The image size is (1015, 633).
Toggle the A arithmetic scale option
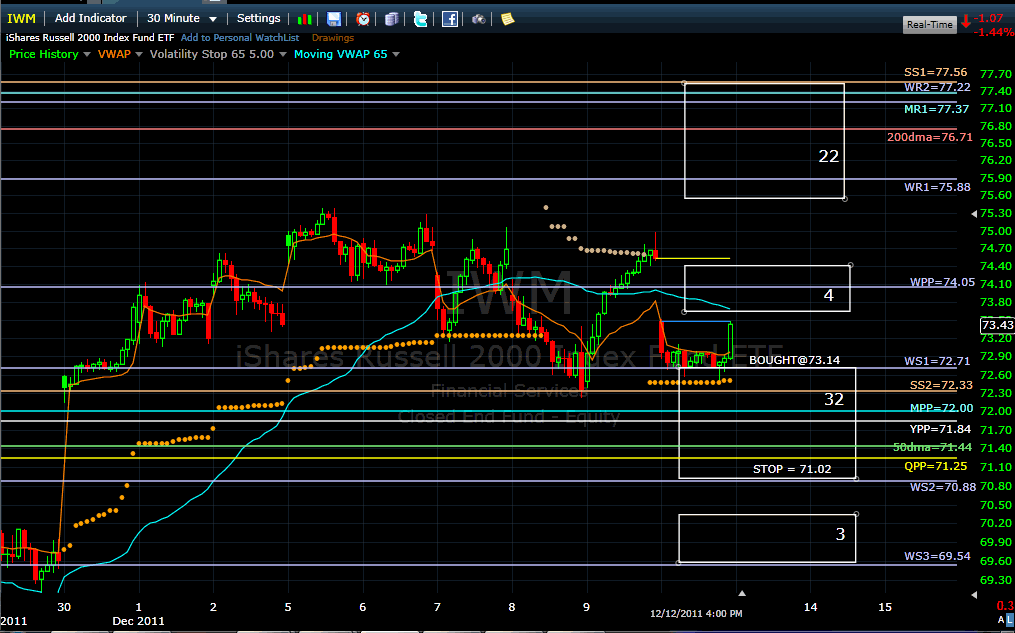point(1001,620)
